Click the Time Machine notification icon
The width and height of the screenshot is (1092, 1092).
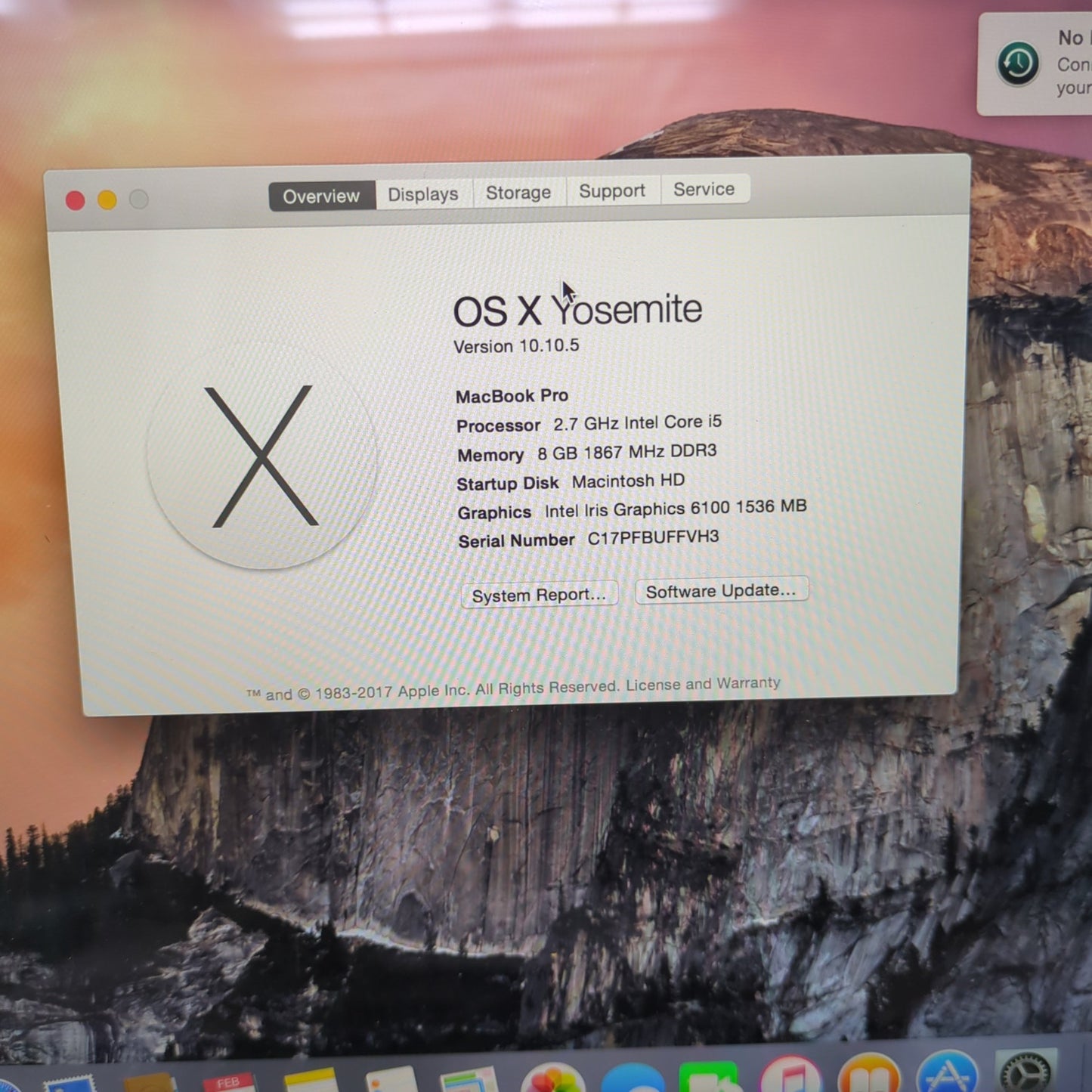(1017, 63)
